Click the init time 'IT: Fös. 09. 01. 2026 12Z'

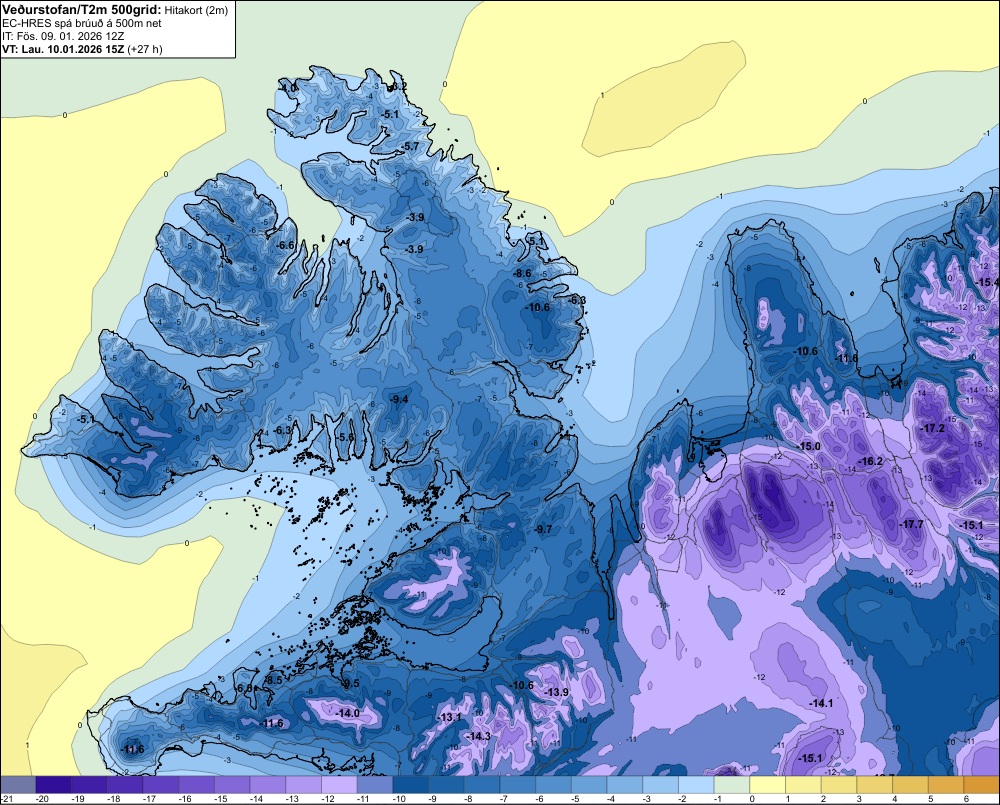click(63, 36)
